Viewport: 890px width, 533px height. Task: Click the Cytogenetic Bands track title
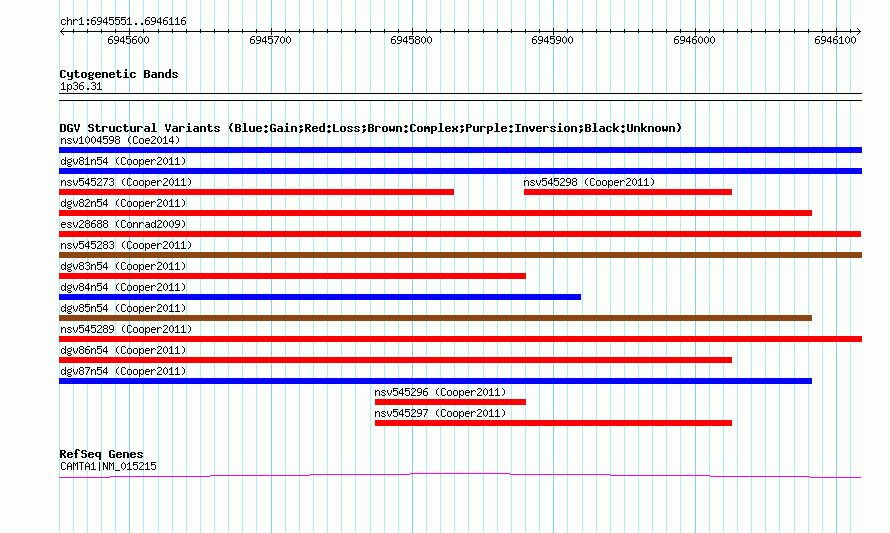pyautogui.click(x=119, y=74)
